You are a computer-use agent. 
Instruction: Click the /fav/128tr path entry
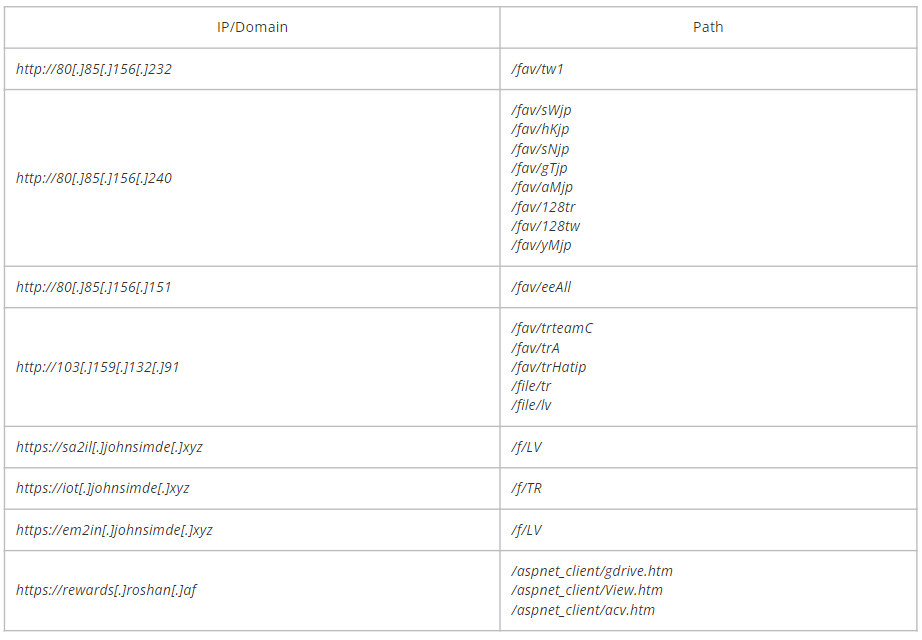(543, 207)
